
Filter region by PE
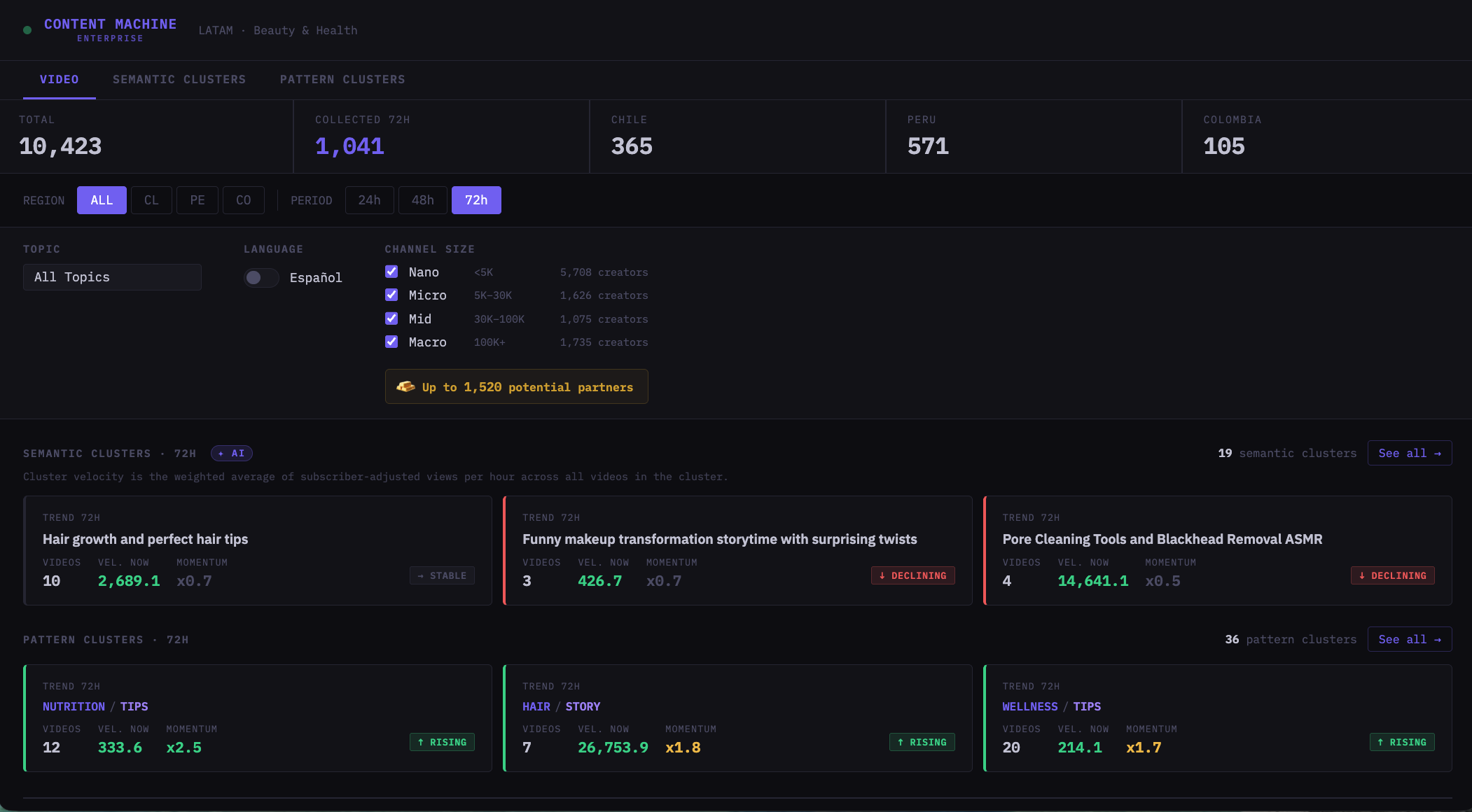[197, 200]
